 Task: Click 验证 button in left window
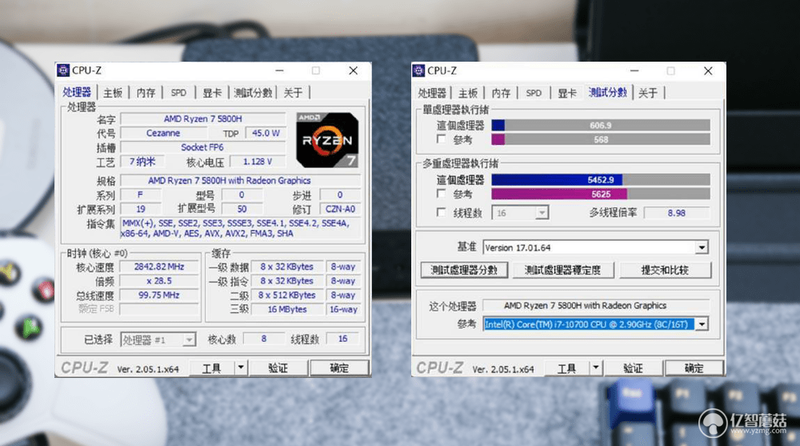(x=278, y=368)
